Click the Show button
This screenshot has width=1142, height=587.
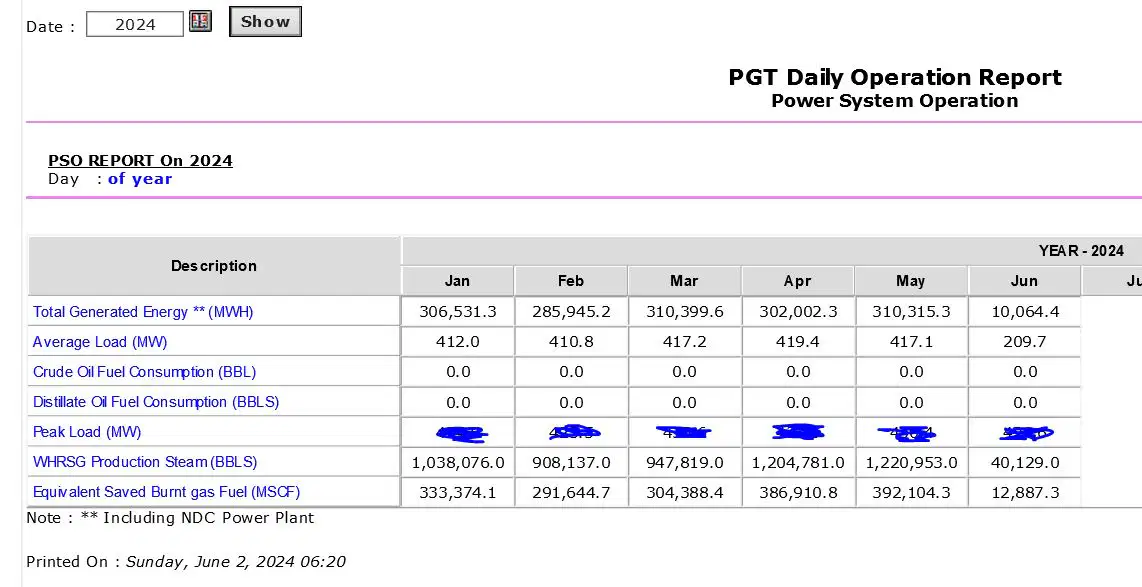tap(265, 22)
